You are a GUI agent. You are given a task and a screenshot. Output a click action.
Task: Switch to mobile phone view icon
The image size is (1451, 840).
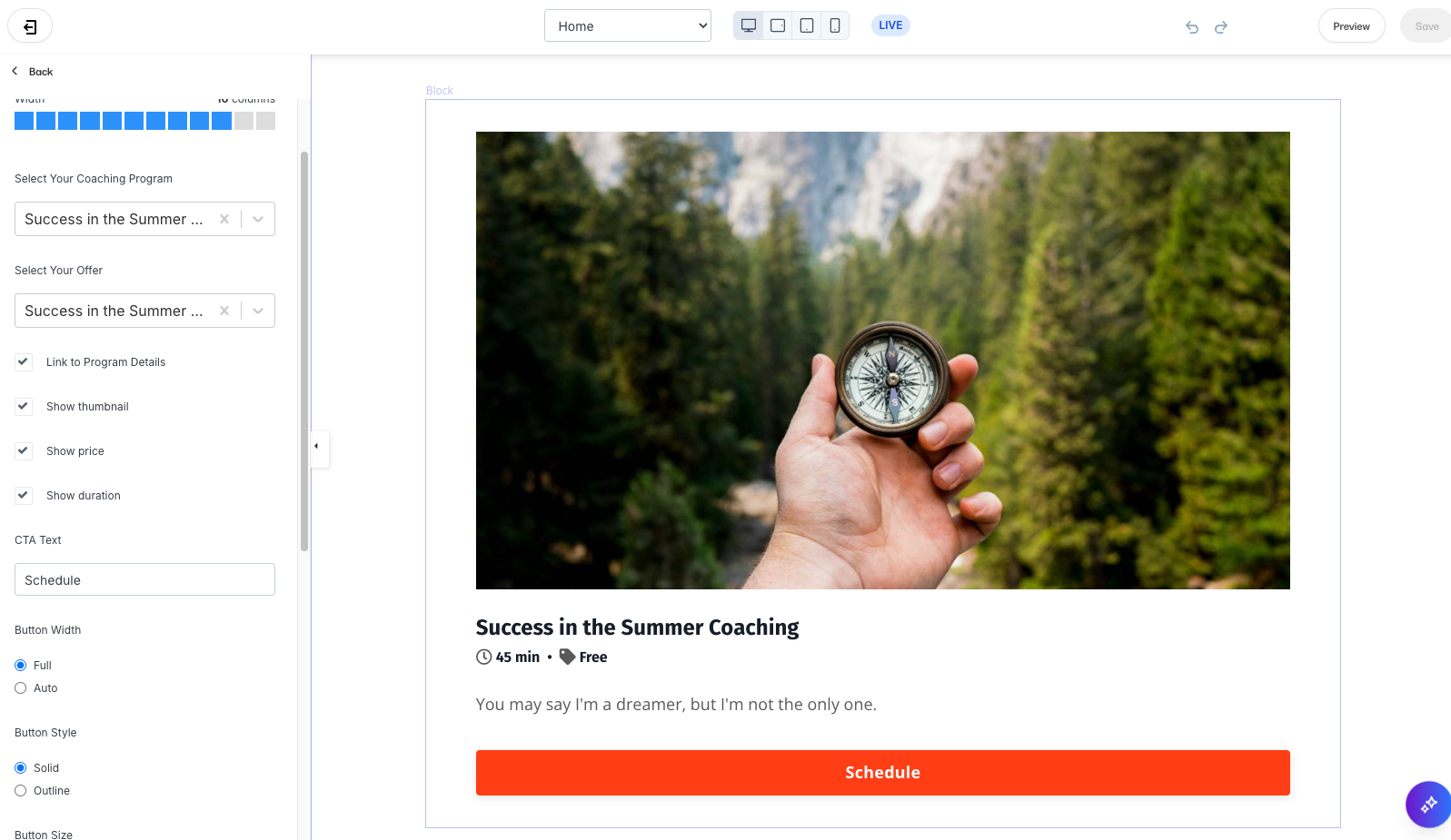point(835,25)
